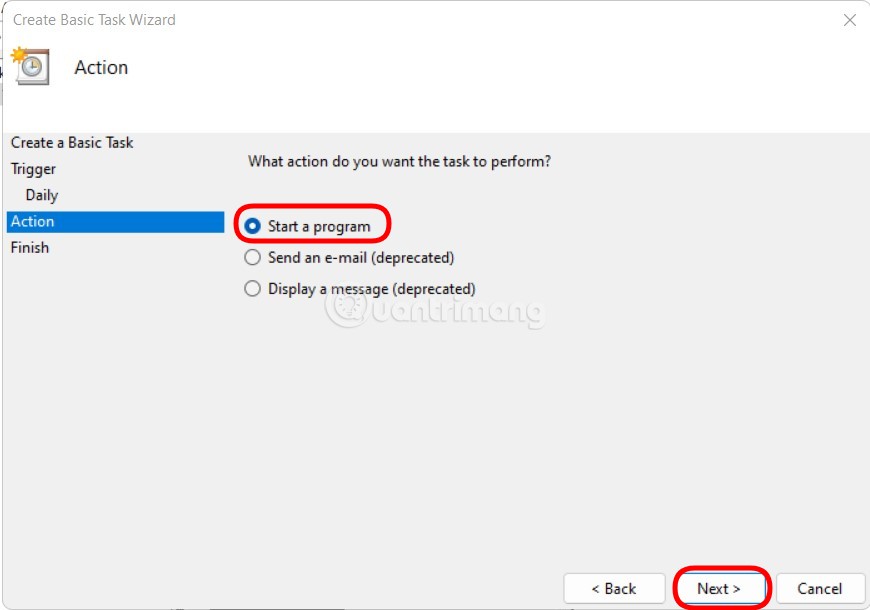Go back with the '< Back' button
The height and width of the screenshot is (610, 870).
pos(614,588)
